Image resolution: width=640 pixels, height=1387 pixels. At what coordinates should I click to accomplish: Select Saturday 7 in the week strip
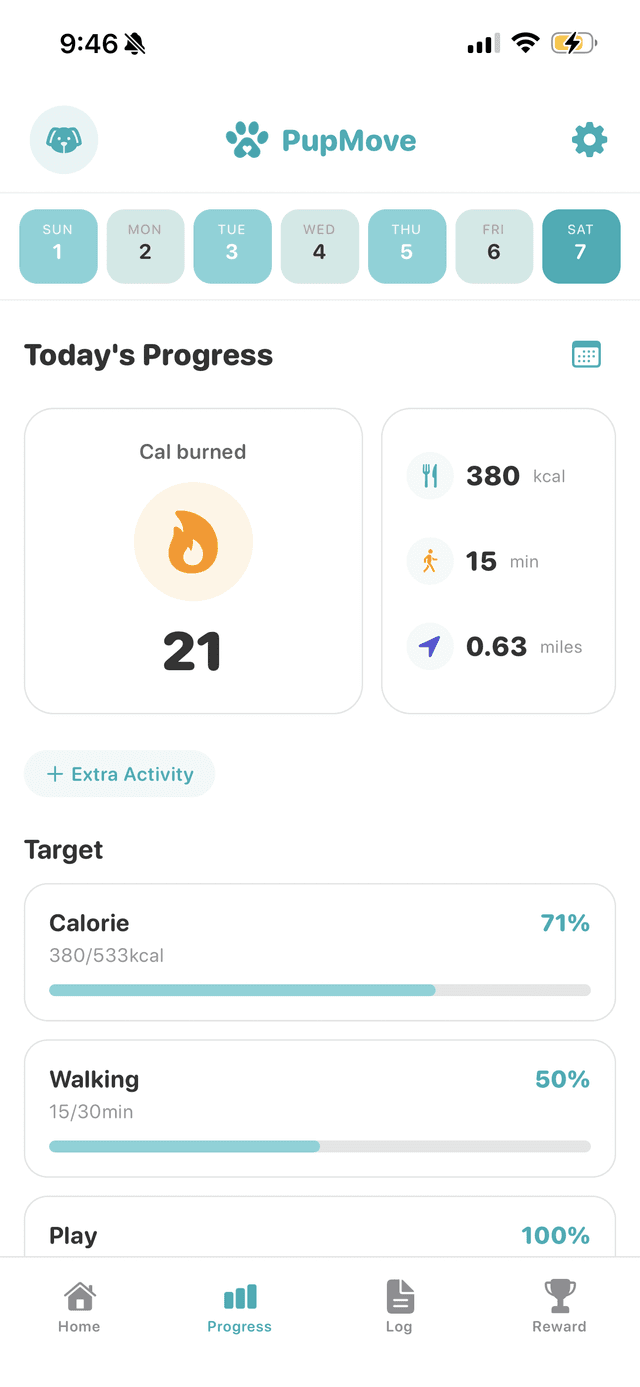pyautogui.click(x=581, y=246)
